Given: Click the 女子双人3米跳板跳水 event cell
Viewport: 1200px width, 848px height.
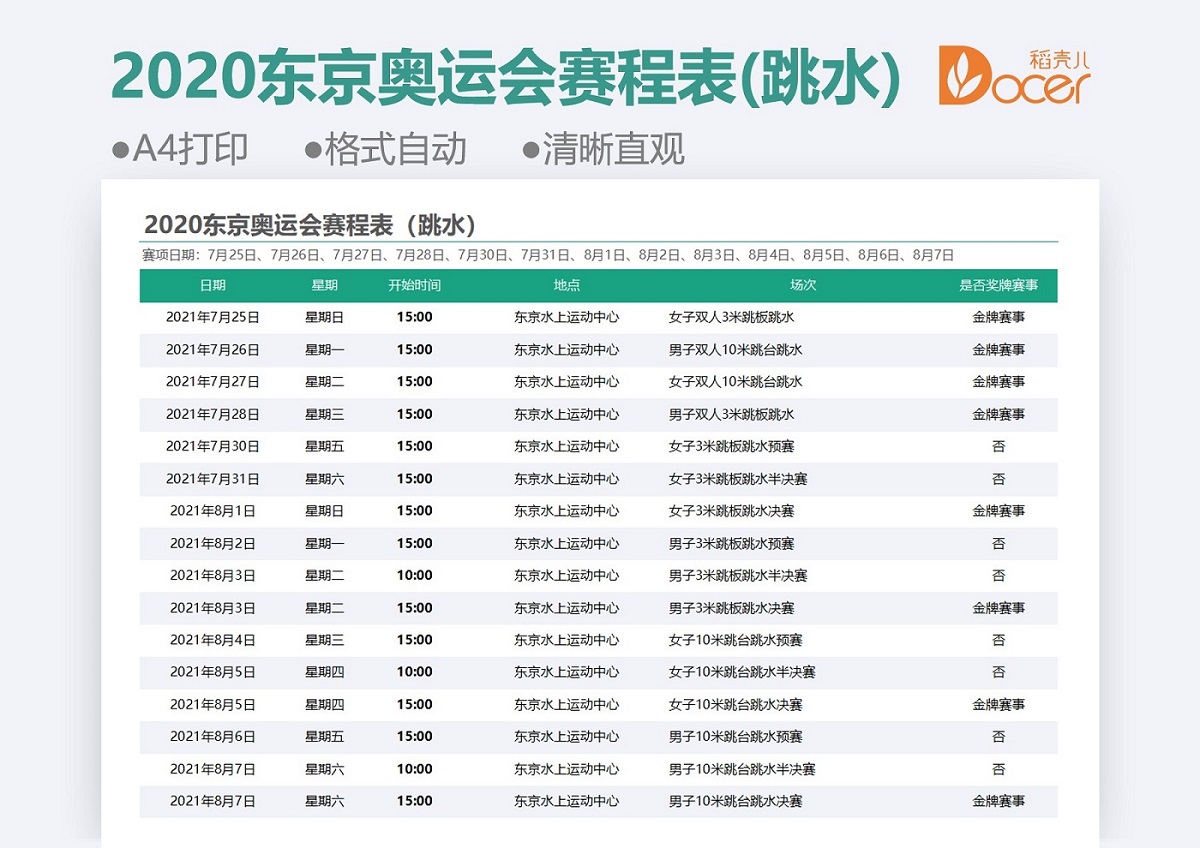Looking at the screenshot, I should [x=731, y=318].
